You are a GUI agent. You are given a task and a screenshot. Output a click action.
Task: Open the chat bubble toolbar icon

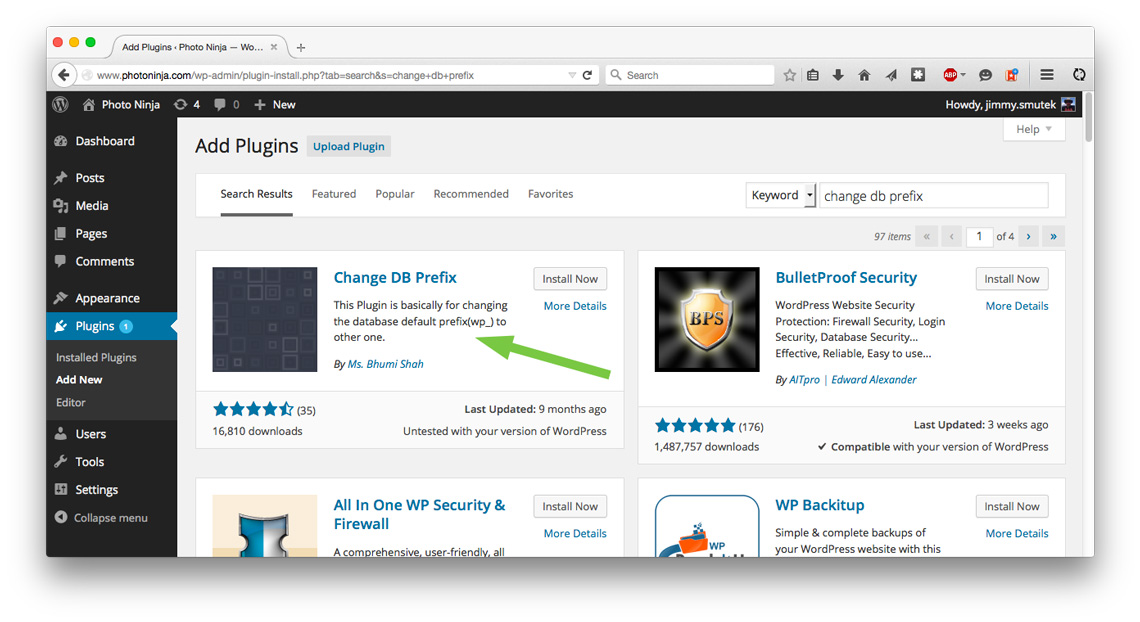pos(985,75)
